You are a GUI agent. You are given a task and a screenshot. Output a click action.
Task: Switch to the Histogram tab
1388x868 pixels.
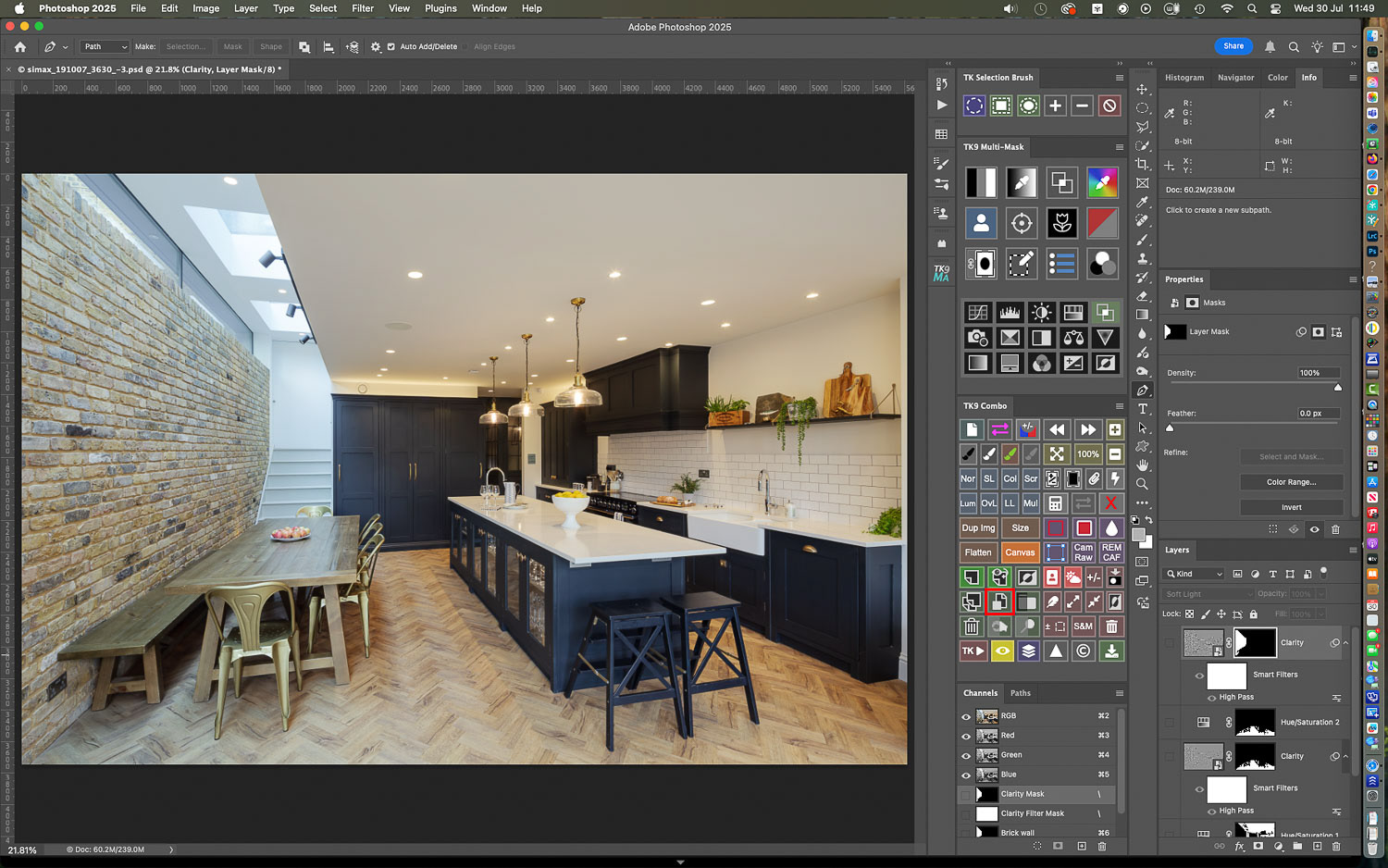1184,78
